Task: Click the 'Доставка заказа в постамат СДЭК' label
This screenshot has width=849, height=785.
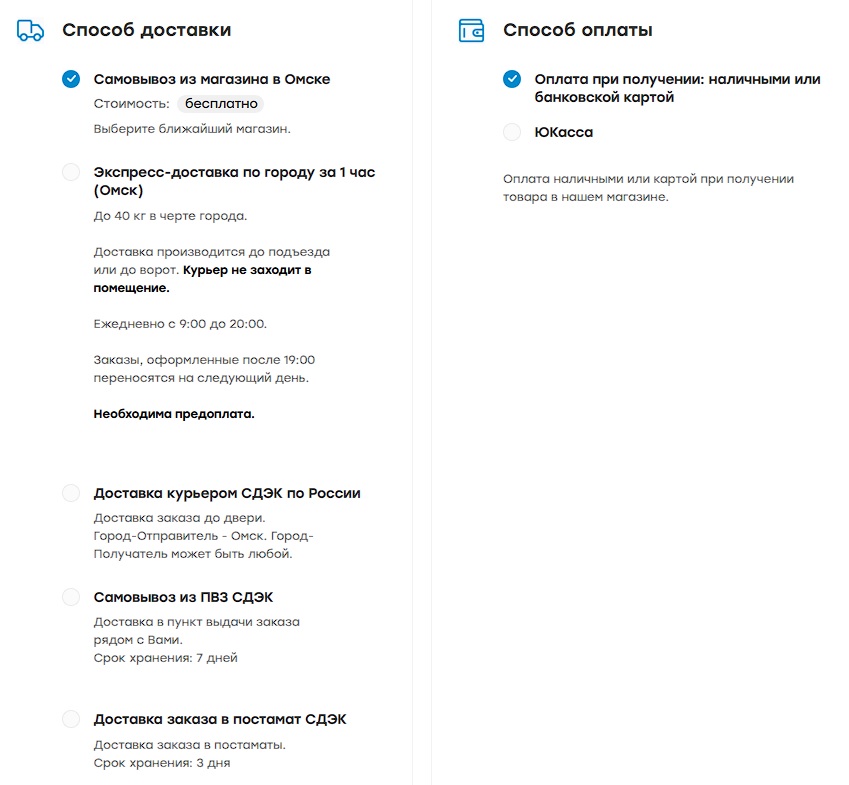Action: pyautogui.click(x=220, y=719)
